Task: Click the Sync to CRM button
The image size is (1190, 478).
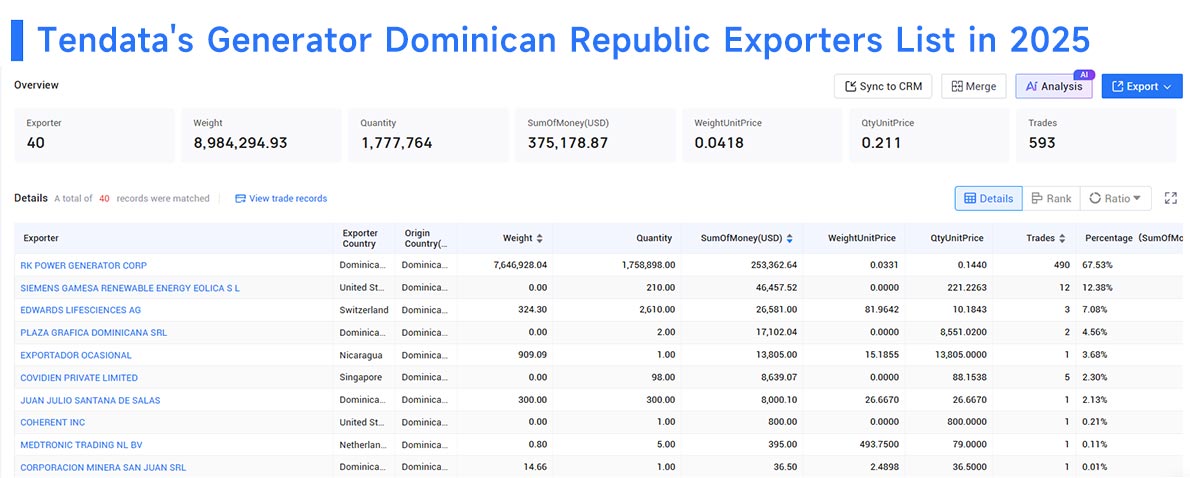Action: tap(883, 86)
